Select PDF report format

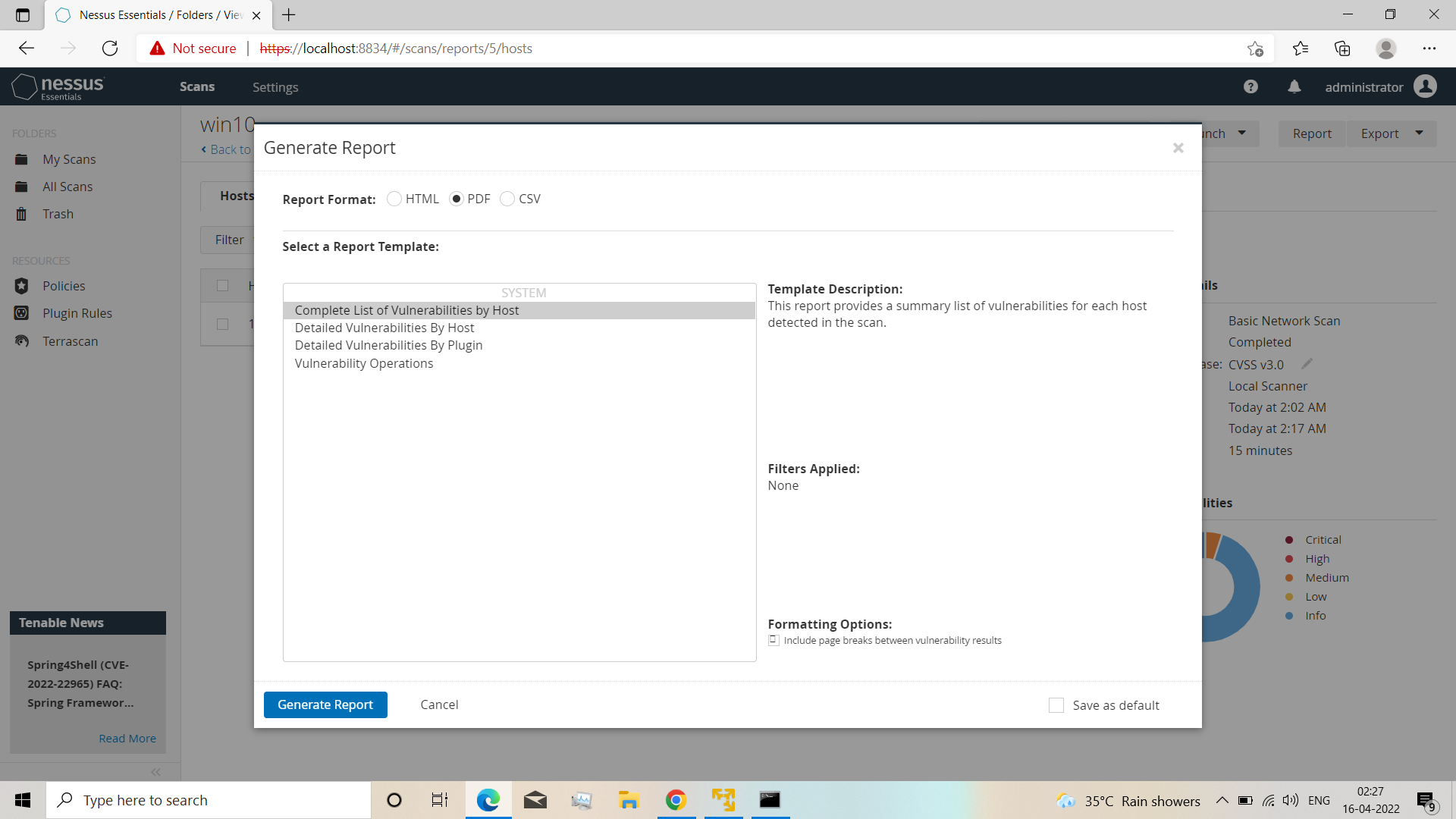457,199
